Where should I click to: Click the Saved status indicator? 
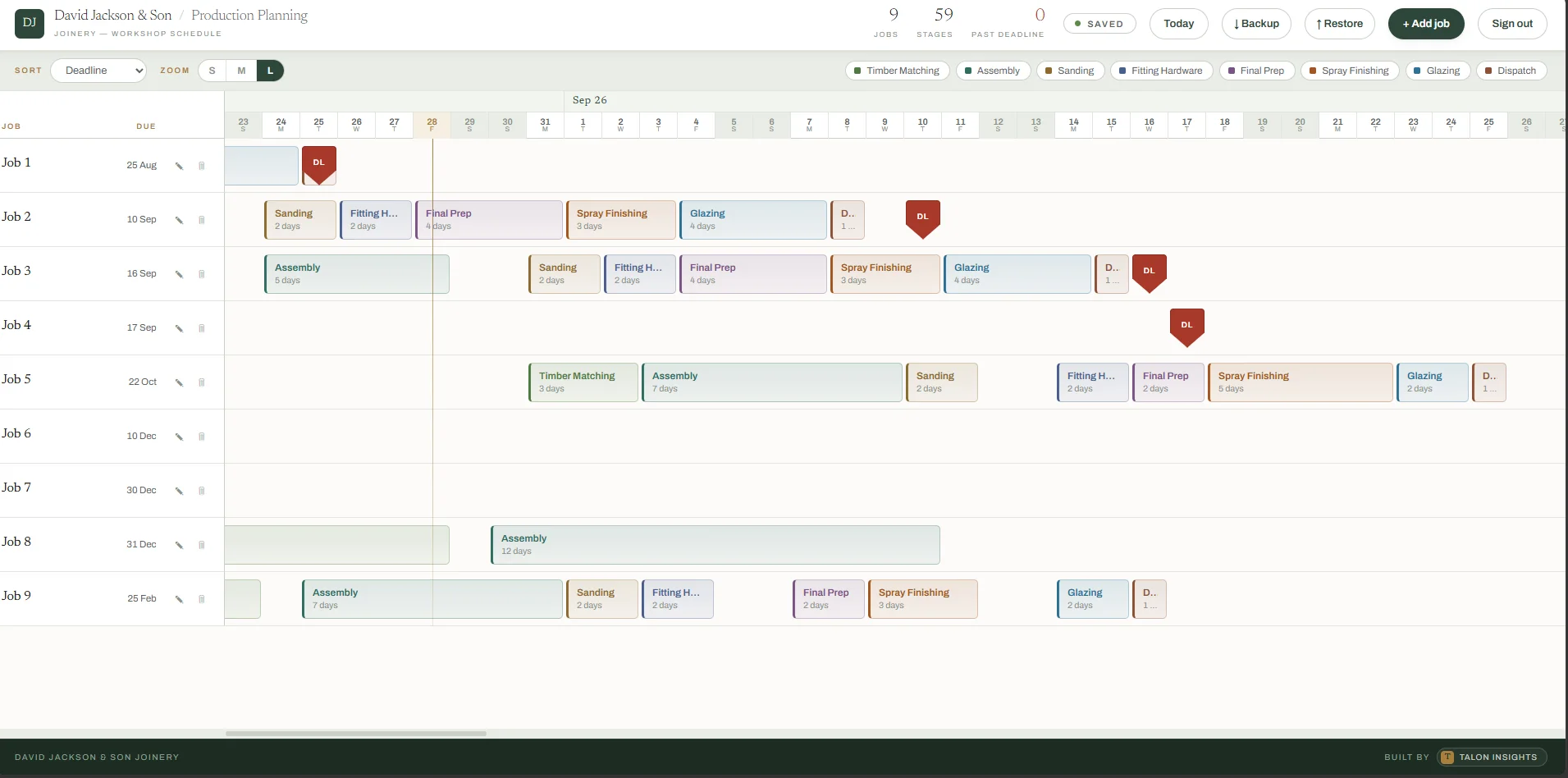tap(1099, 24)
